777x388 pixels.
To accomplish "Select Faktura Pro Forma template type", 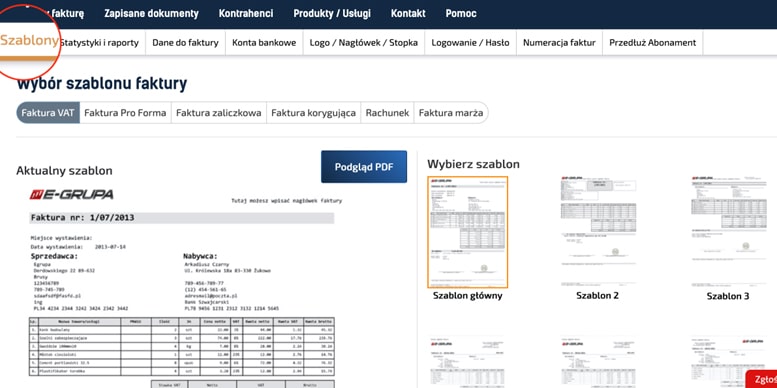I will [125, 112].
